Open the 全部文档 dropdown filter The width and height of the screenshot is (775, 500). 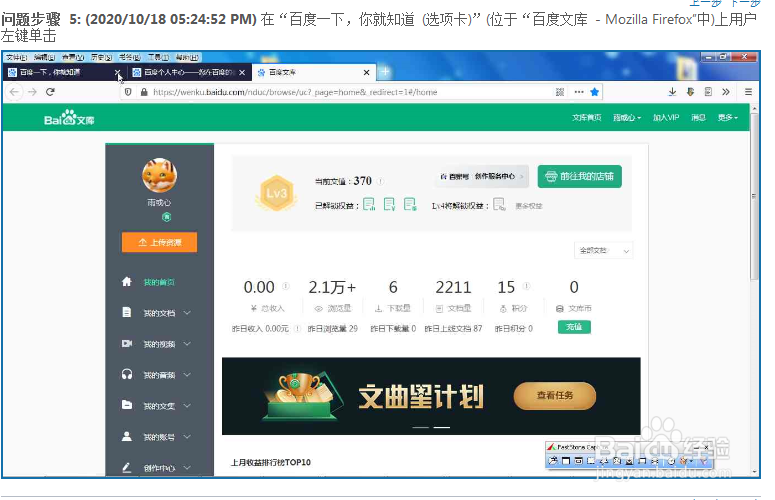[x=603, y=250]
